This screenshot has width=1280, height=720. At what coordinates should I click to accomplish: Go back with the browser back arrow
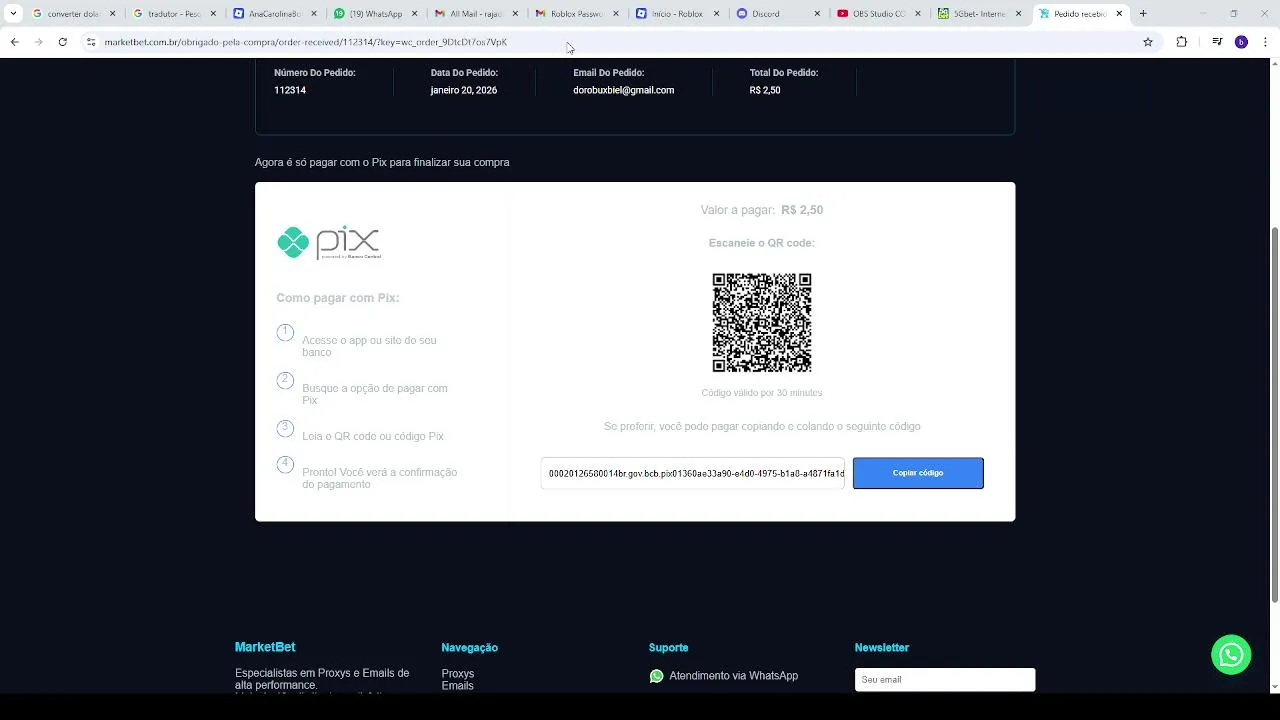[15, 42]
